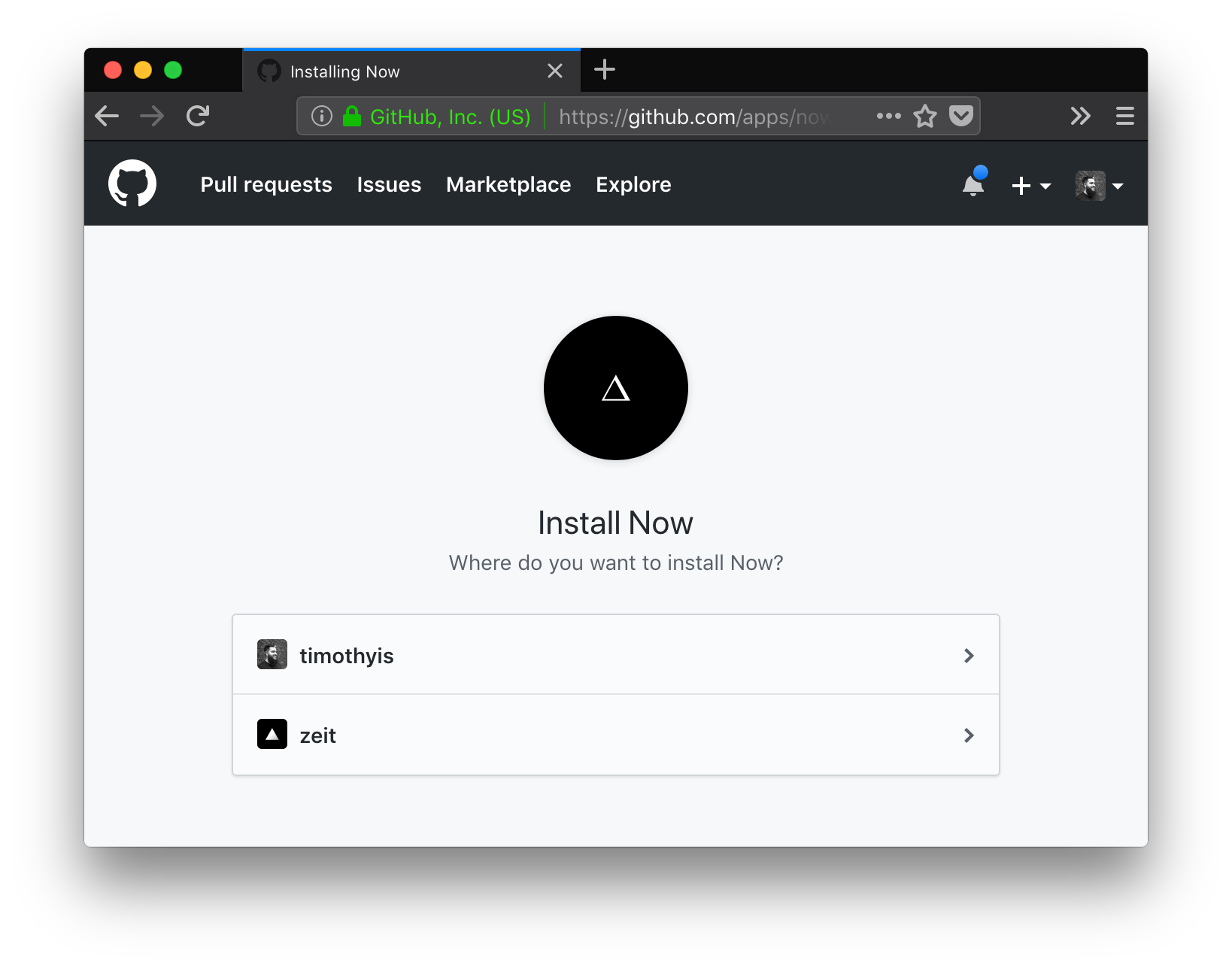Viewport: 1232px width, 967px height.
Task: Install Now on timothyis account
Action: pyautogui.click(x=616, y=655)
